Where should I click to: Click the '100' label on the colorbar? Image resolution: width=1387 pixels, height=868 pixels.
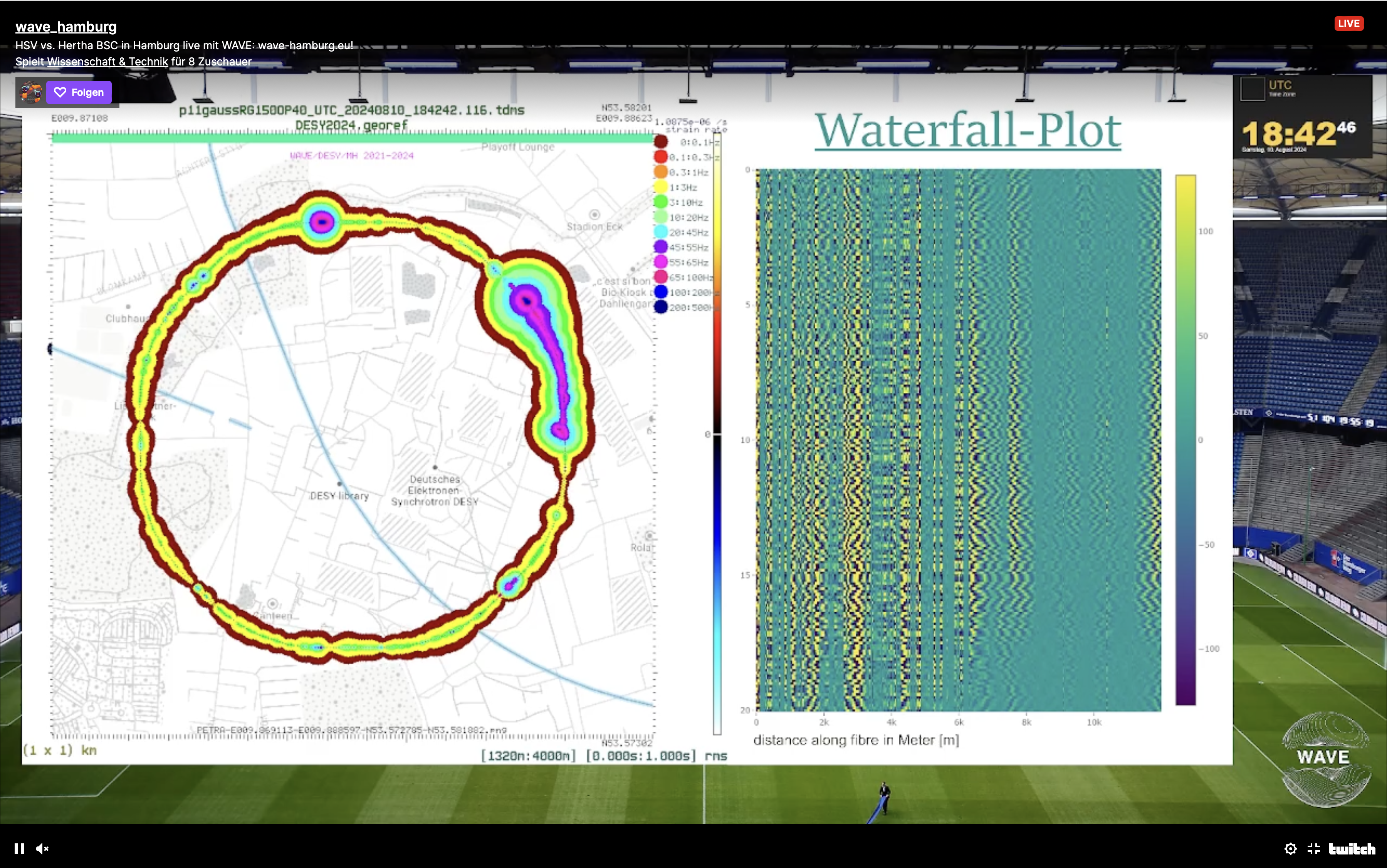point(1206,231)
